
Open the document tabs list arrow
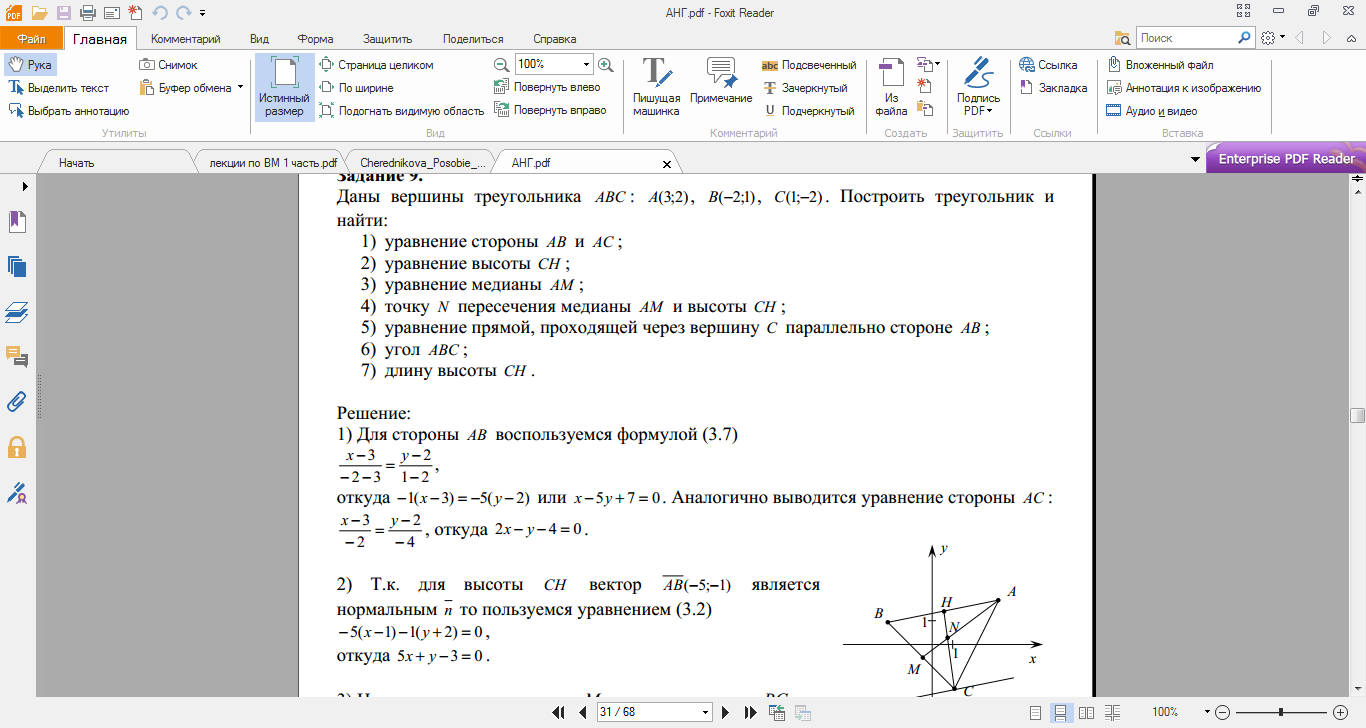pyautogui.click(x=1195, y=160)
